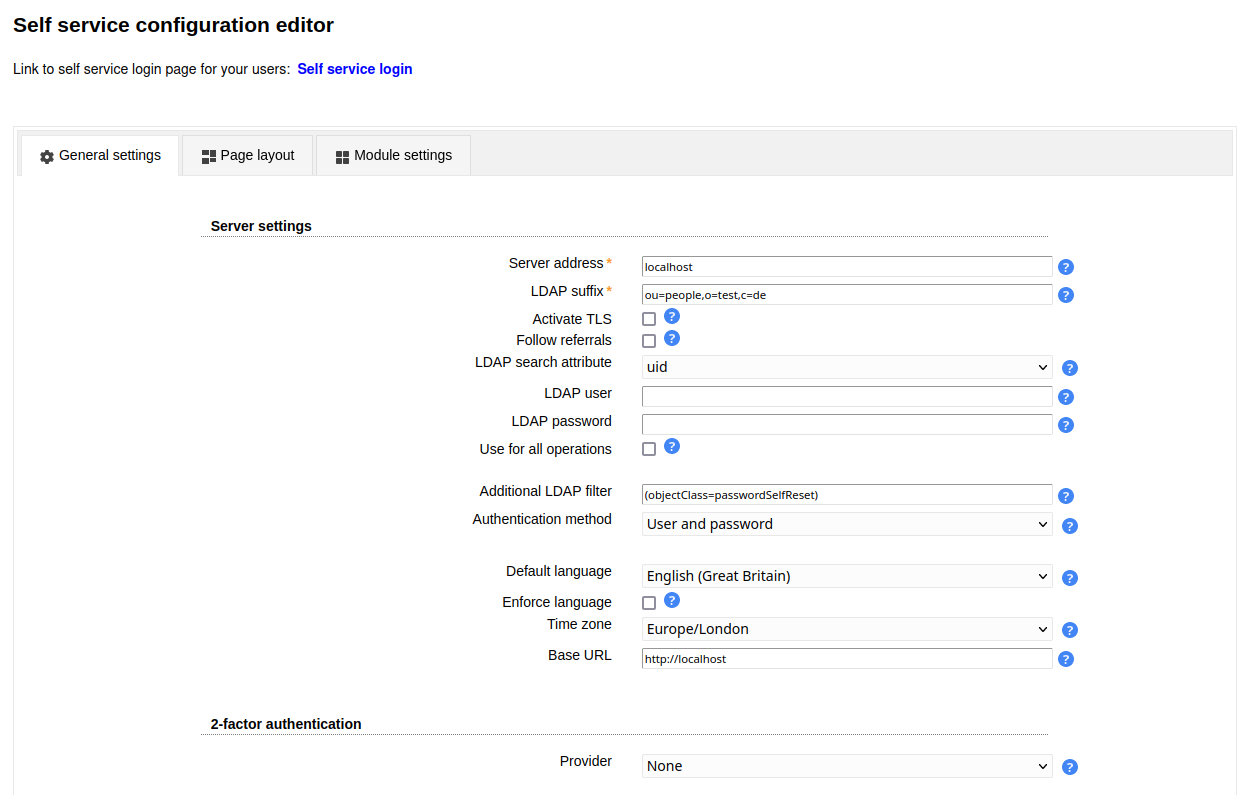This screenshot has height=795, width=1254.
Task: Expand the Time zone dropdown
Action: point(846,629)
